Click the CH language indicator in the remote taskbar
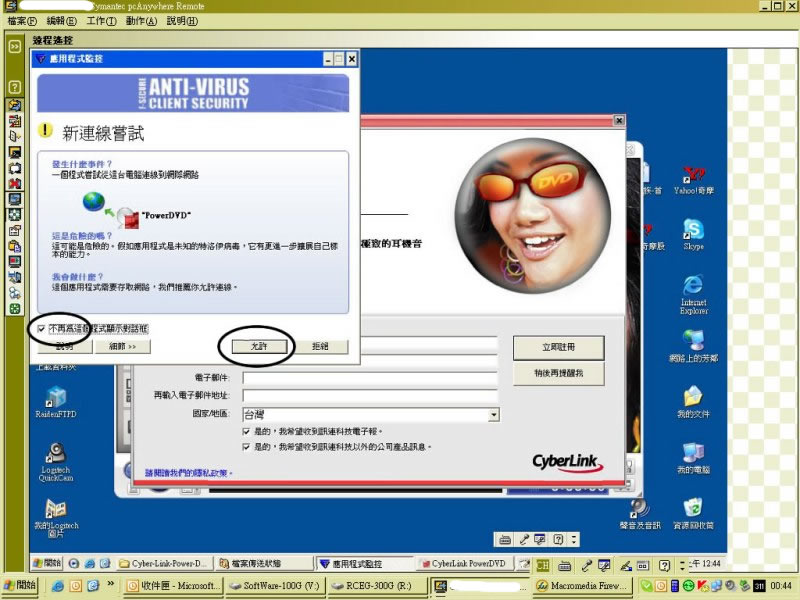 click(x=542, y=565)
